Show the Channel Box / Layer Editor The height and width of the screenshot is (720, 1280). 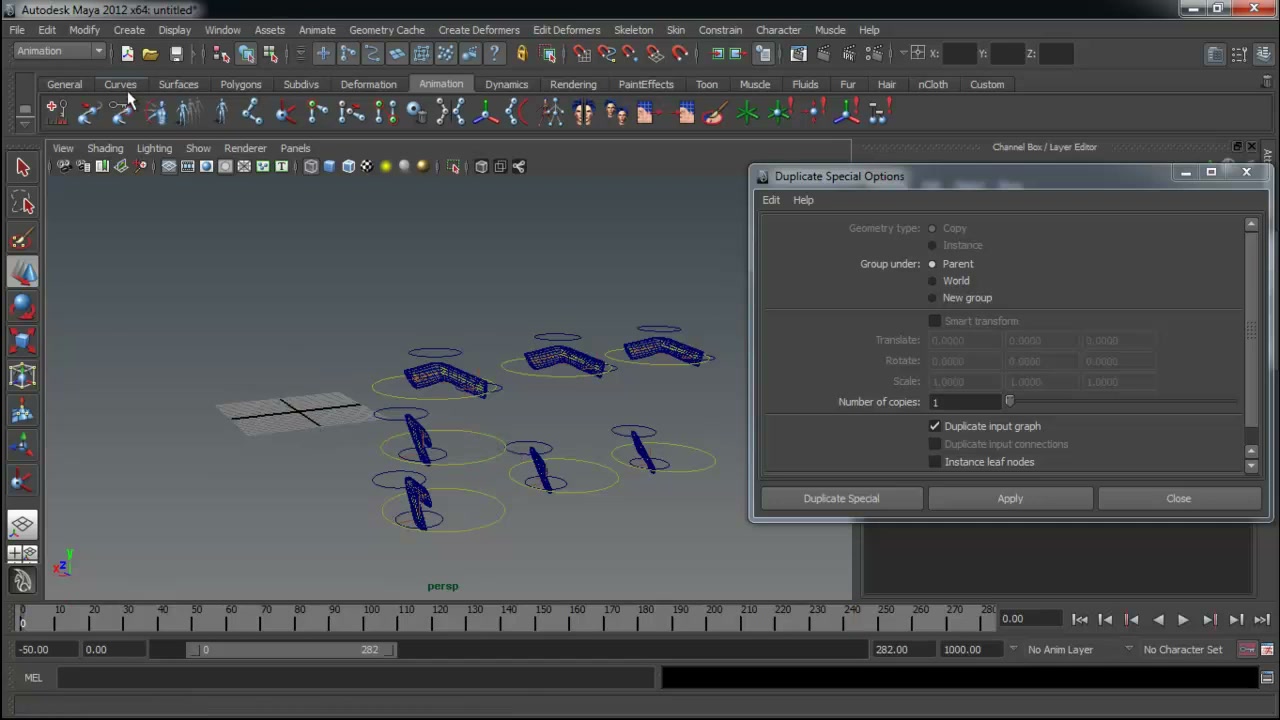(1262, 54)
